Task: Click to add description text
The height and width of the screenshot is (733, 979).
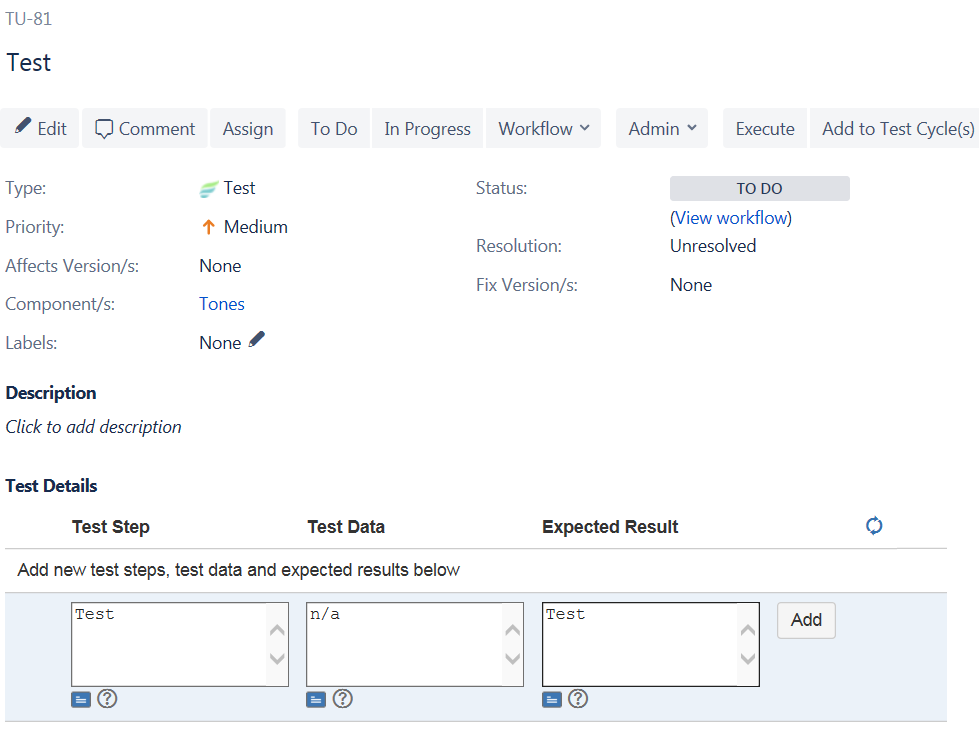Action: pos(94,427)
